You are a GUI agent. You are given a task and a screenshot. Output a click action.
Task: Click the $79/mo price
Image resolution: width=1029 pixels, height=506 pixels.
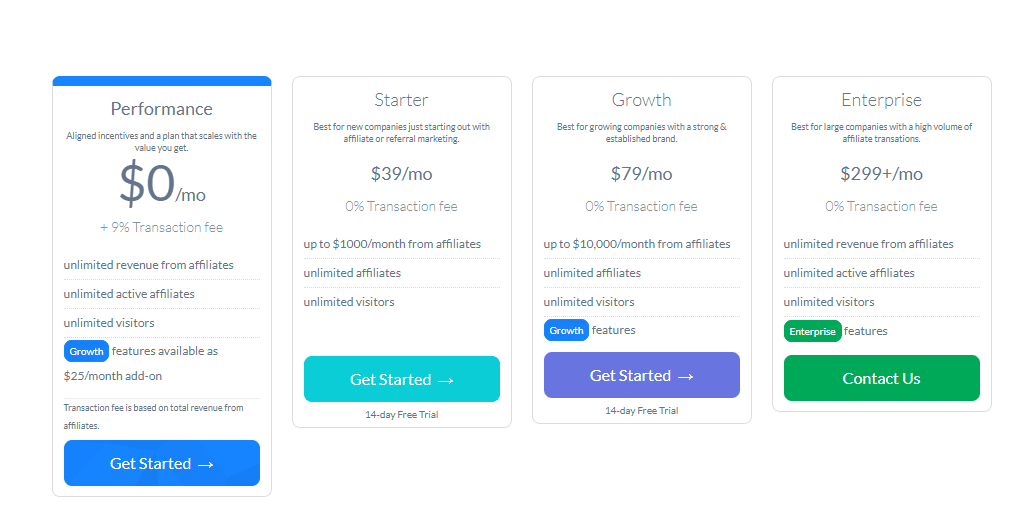pyautogui.click(x=641, y=174)
